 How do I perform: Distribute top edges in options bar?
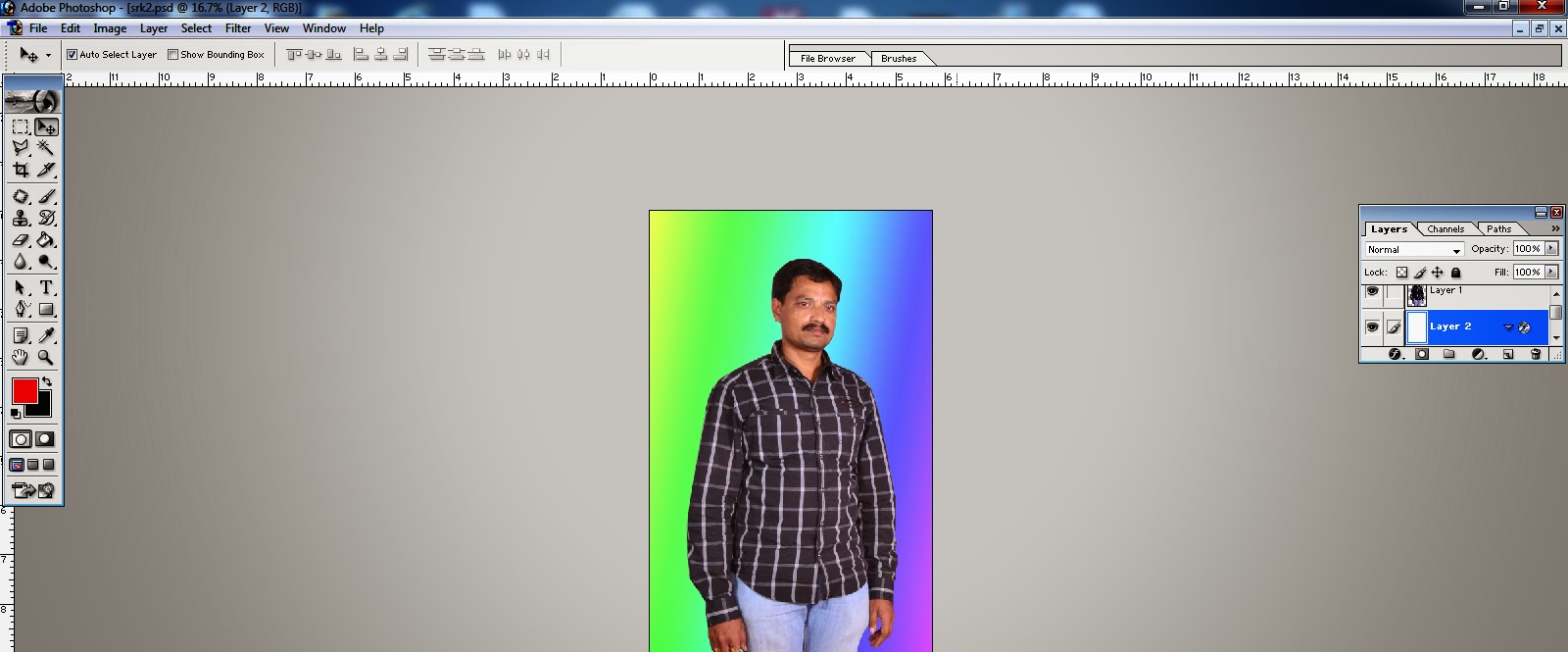point(437,55)
